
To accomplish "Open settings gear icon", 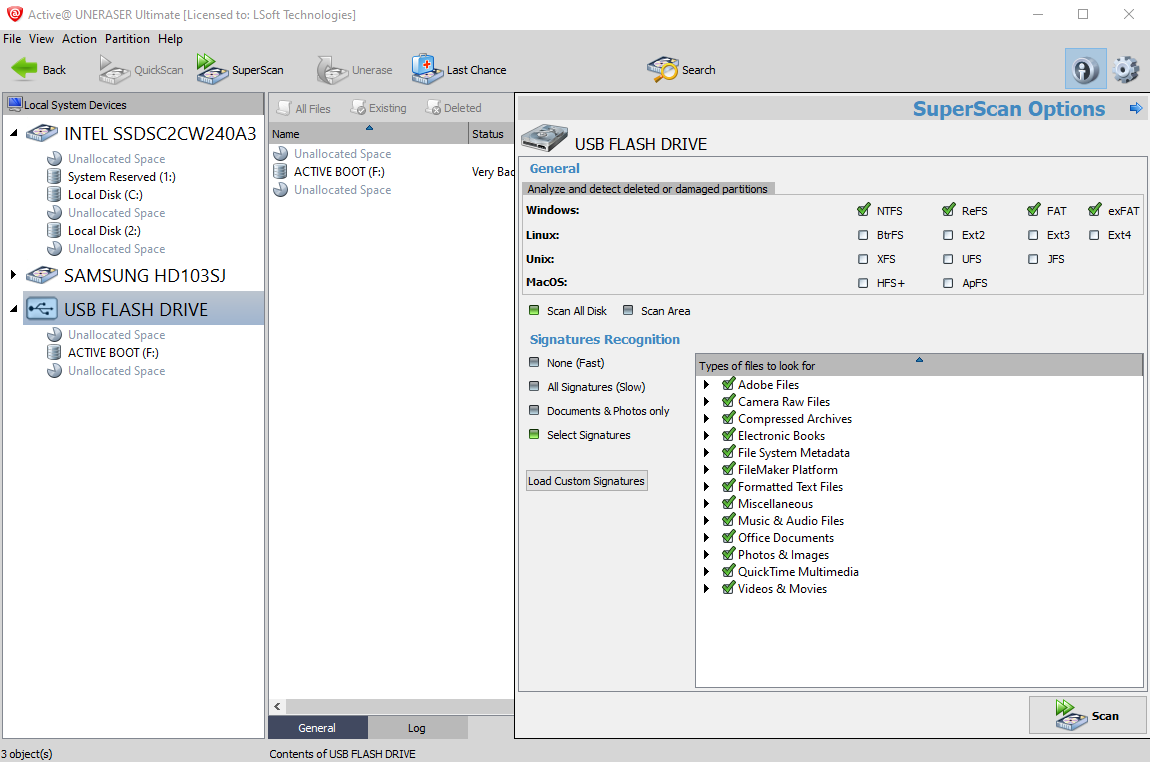I will click(1126, 70).
